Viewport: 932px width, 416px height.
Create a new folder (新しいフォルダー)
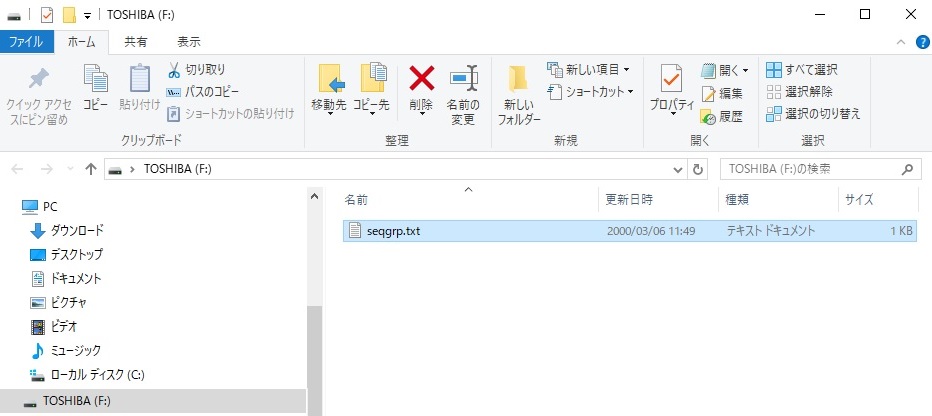tap(519, 95)
